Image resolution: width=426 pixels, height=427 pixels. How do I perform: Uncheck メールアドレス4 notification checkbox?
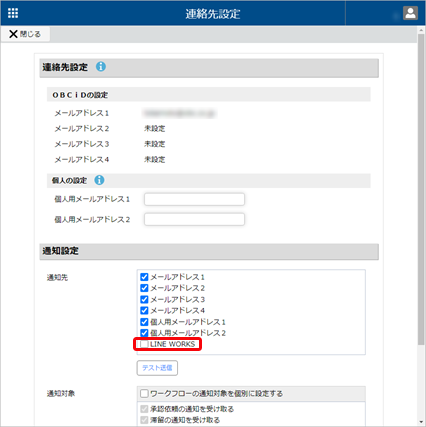click(x=144, y=311)
